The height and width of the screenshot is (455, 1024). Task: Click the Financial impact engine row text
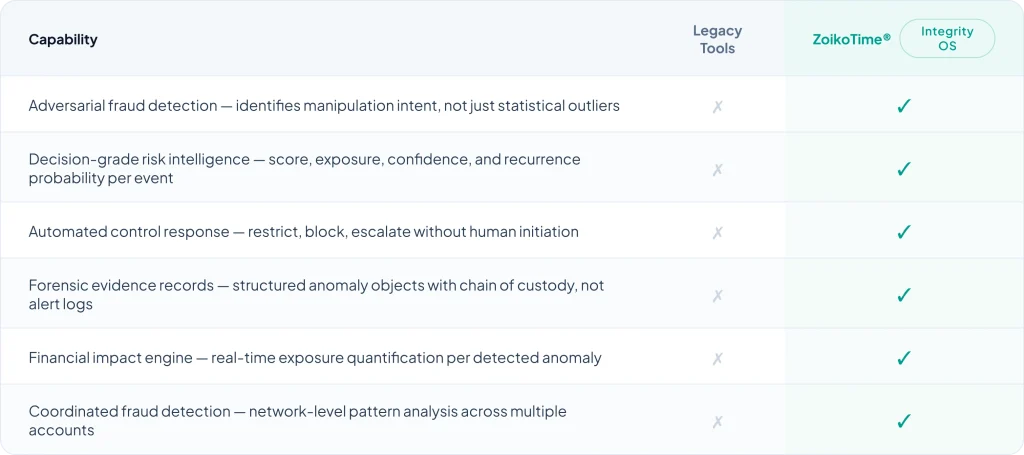click(314, 358)
